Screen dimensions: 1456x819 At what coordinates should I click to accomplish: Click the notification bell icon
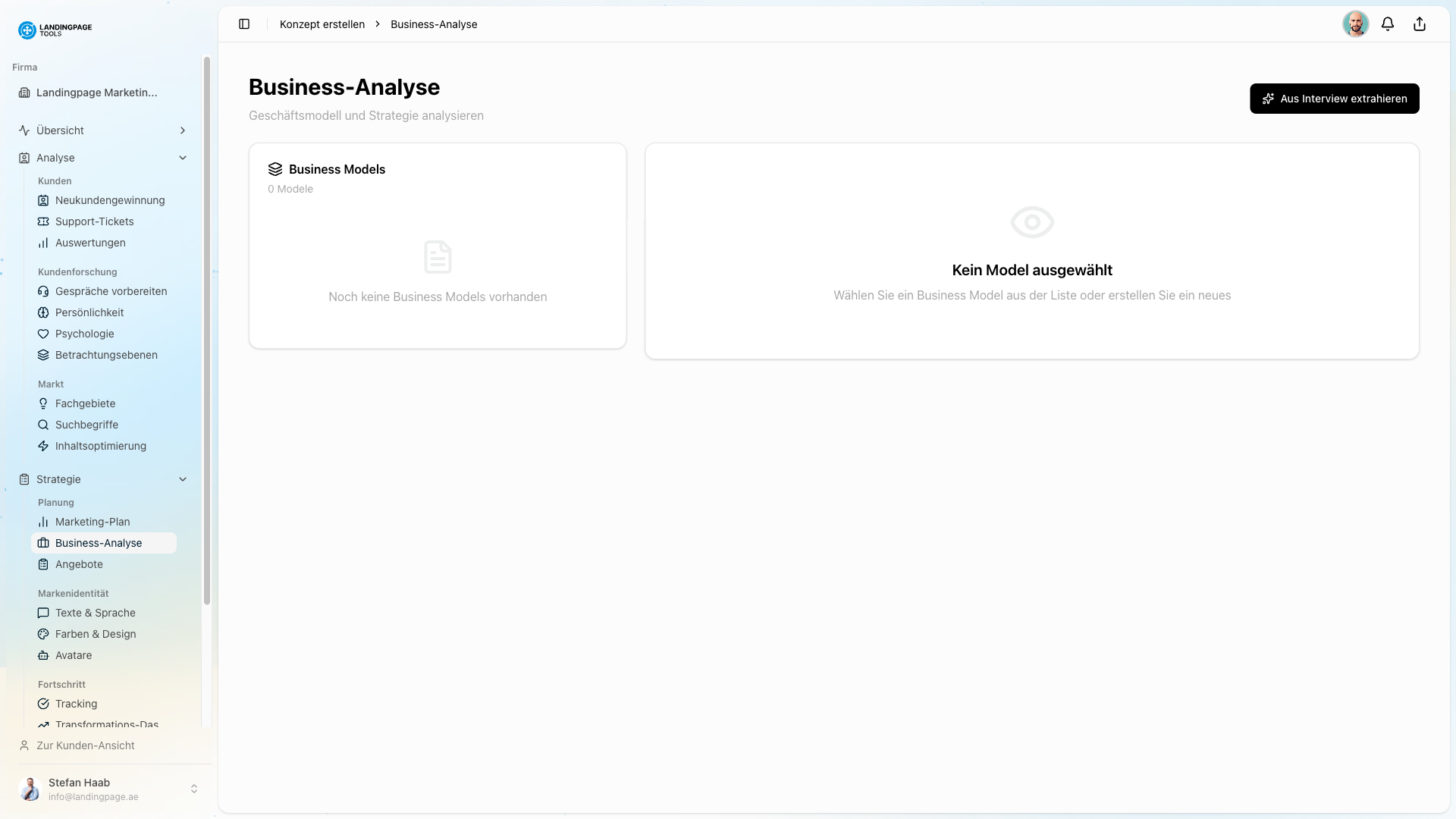pos(1388,24)
